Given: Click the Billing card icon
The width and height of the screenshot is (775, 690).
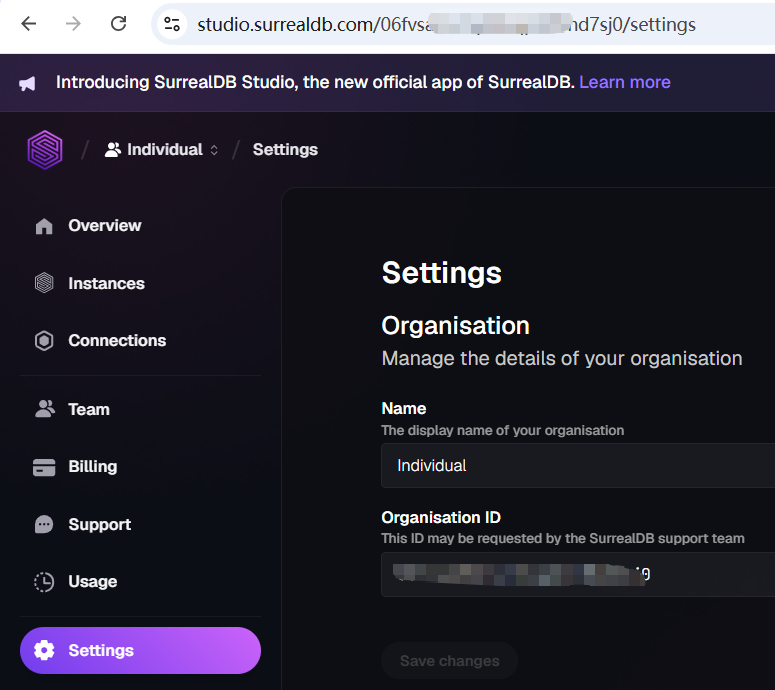Looking at the screenshot, I should (x=44, y=467).
